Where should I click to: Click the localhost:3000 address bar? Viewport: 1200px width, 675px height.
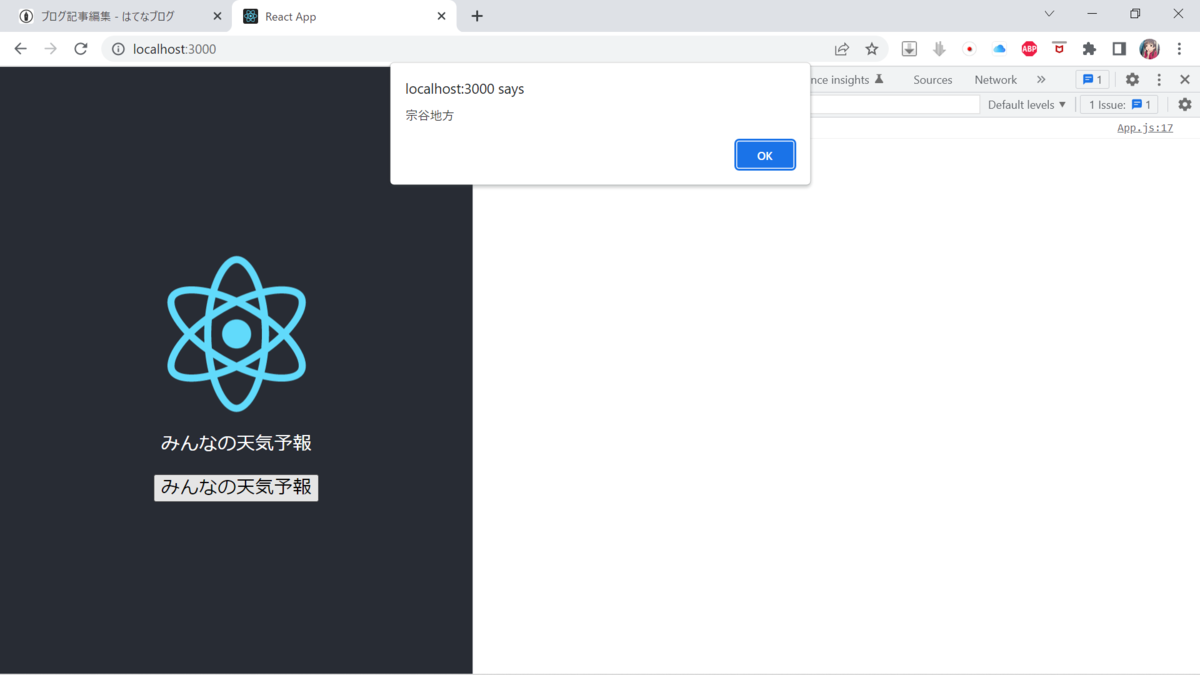point(470,49)
